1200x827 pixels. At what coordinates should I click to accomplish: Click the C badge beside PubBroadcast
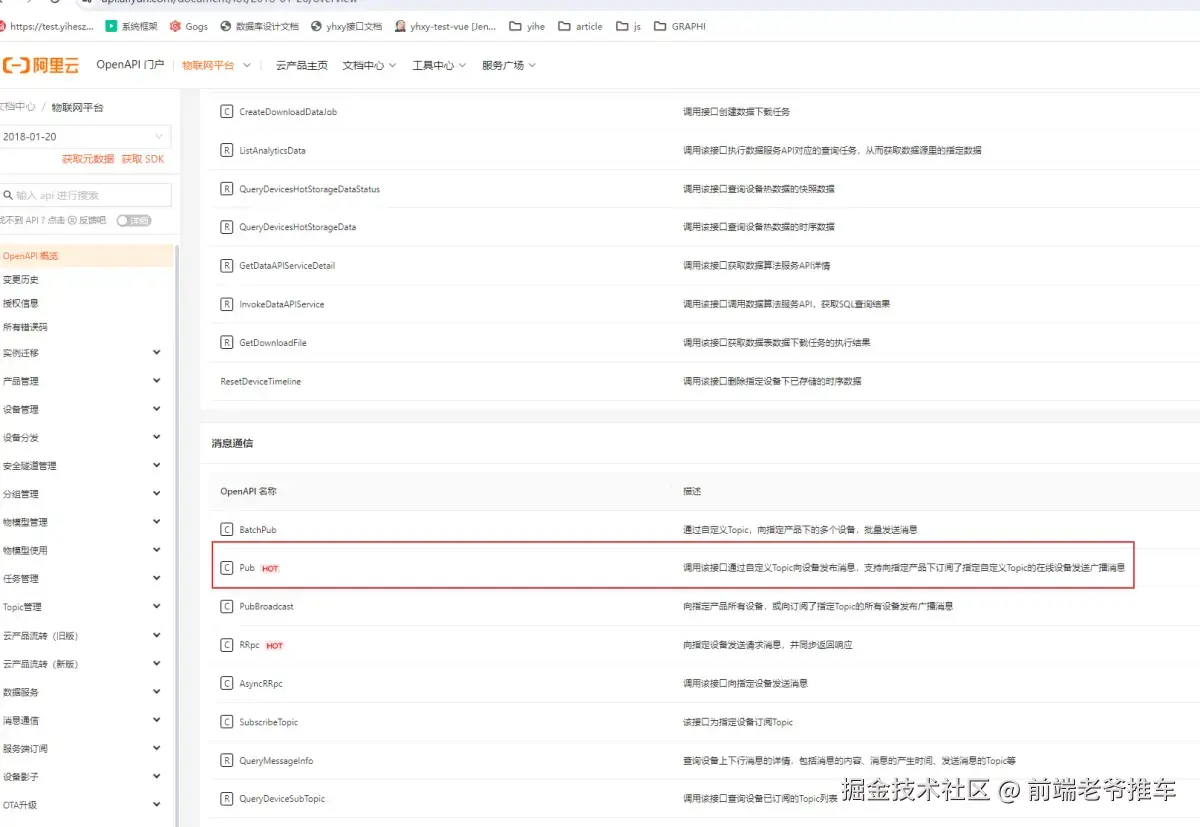tap(227, 606)
